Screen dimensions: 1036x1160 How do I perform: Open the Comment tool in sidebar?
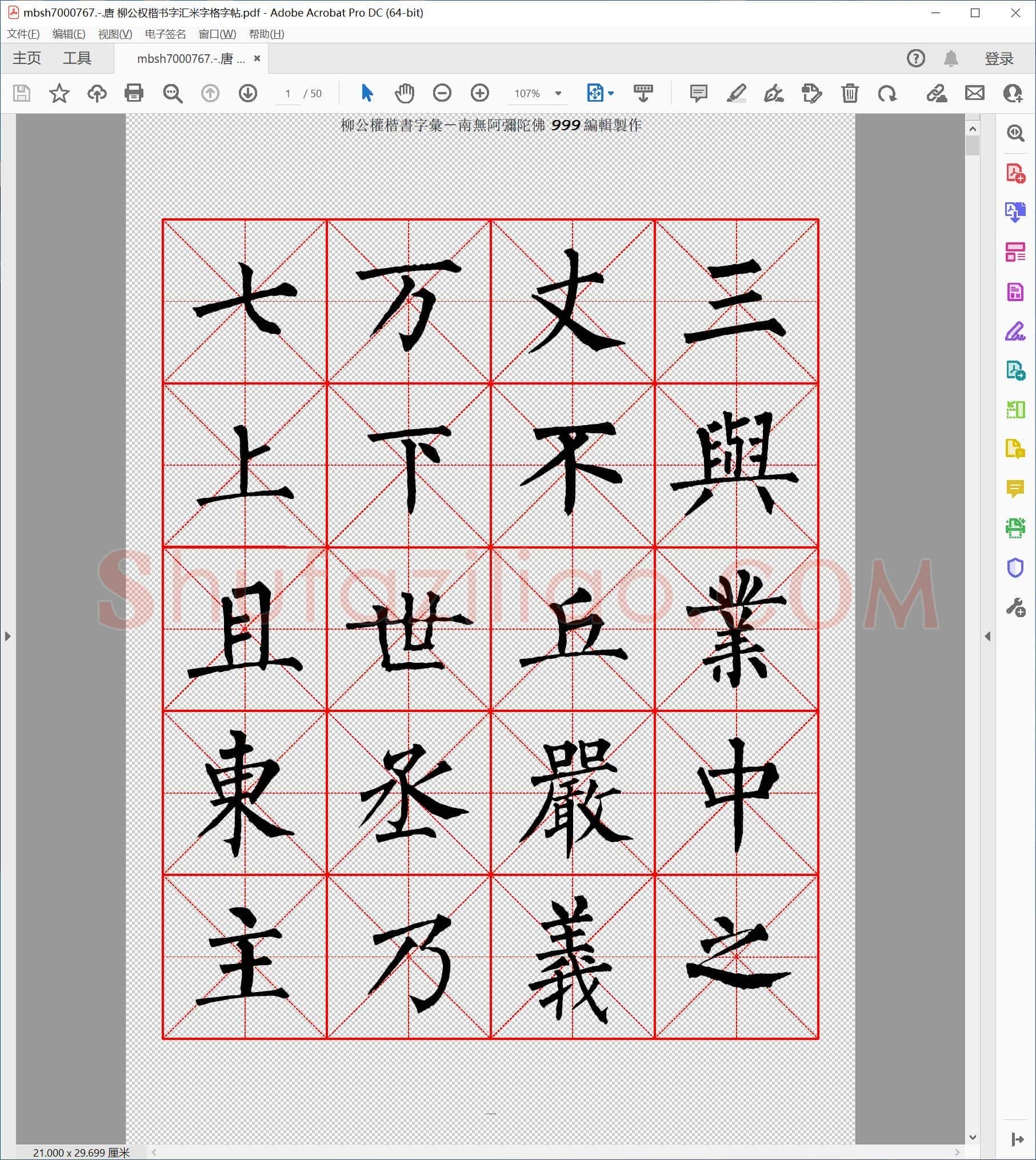pyautogui.click(x=1015, y=489)
